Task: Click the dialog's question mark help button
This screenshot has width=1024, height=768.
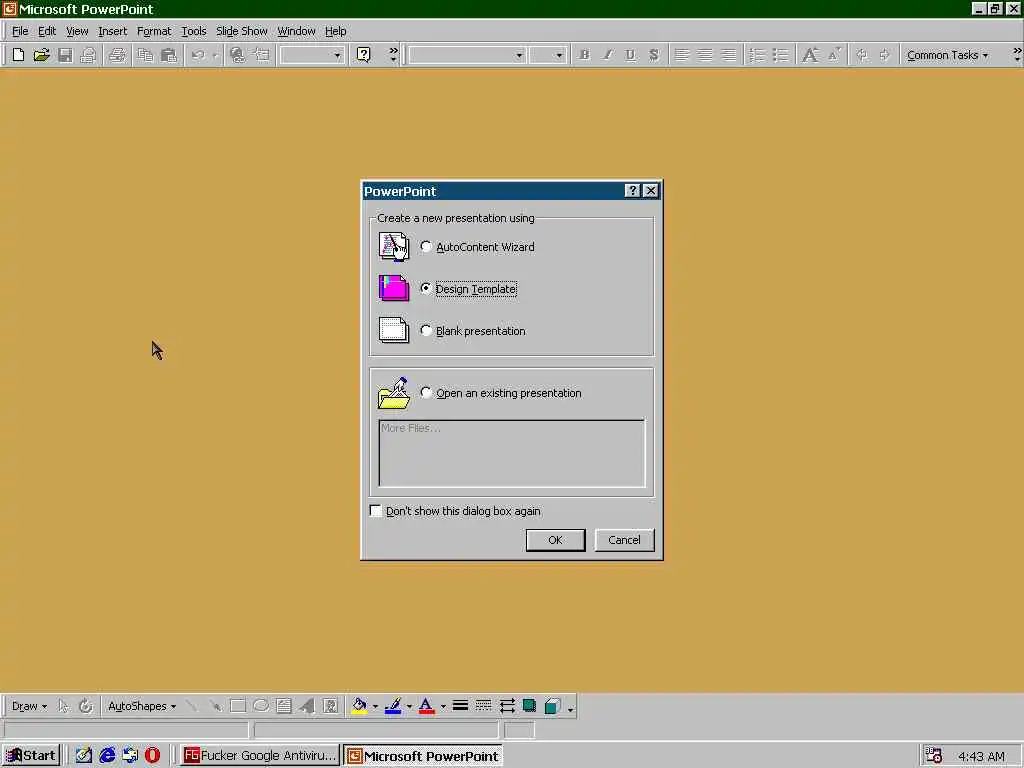Action: [632, 191]
